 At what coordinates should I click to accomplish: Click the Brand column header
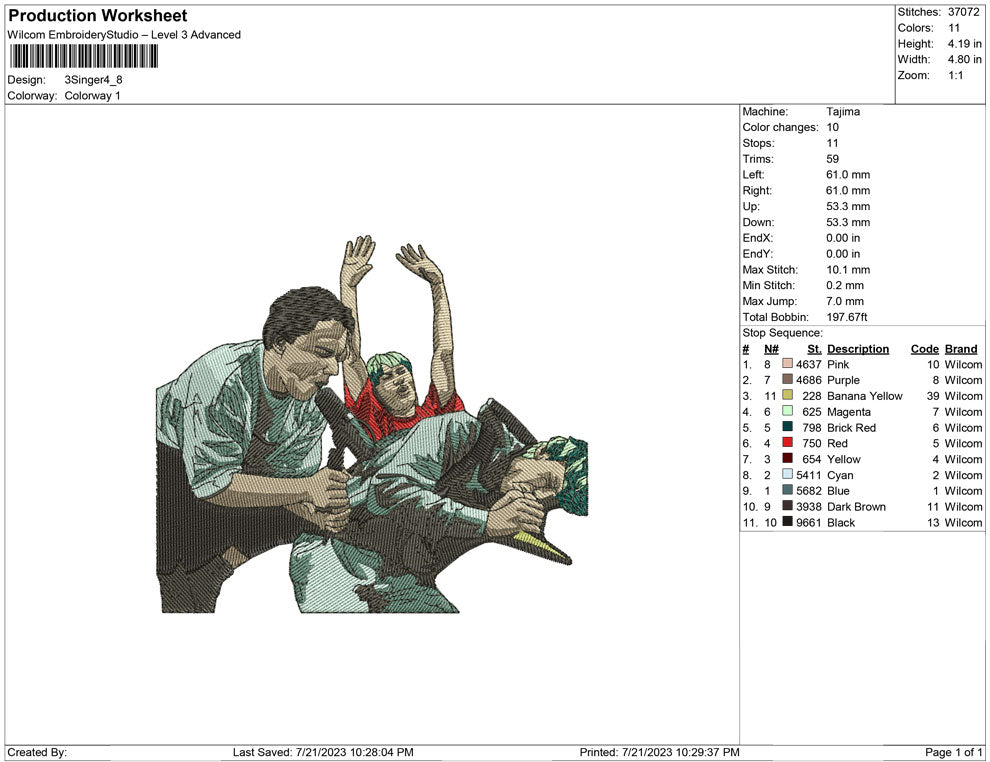coord(961,349)
